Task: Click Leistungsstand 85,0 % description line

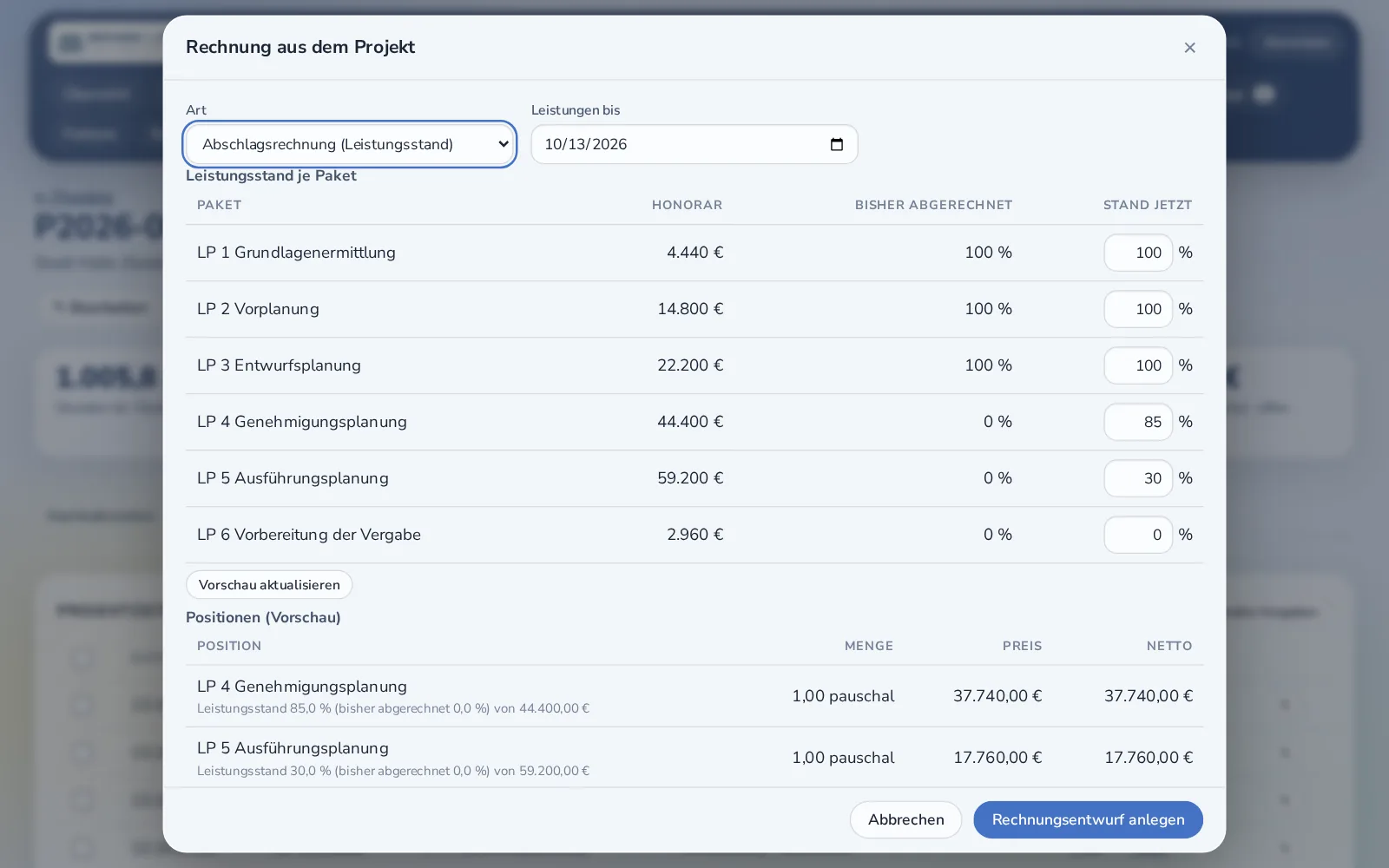Action: click(393, 708)
